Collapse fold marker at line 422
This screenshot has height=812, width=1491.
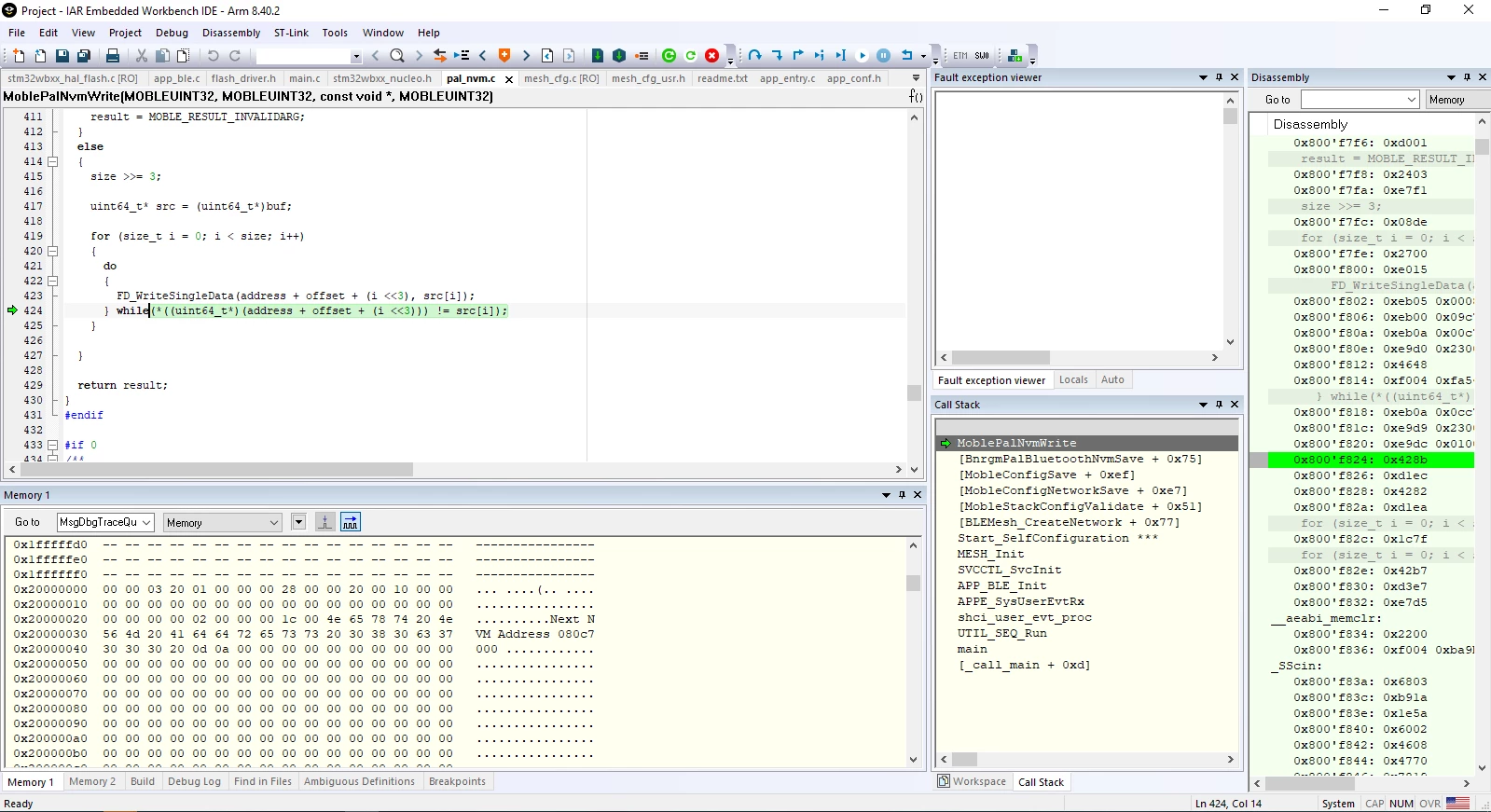53,281
